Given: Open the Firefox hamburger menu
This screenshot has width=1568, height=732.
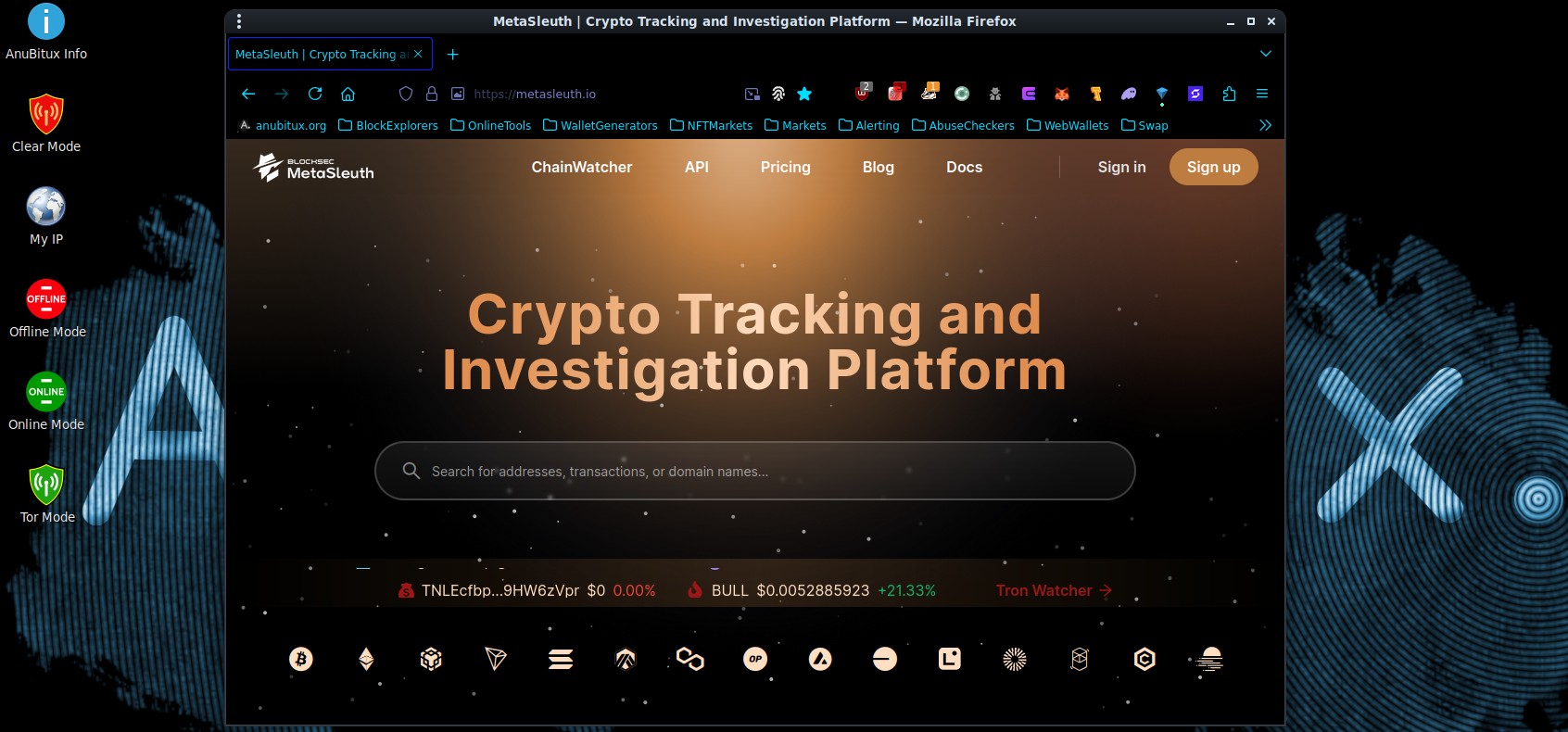Looking at the screenshot, I should pyautogui.click(x=1262, y=94).
